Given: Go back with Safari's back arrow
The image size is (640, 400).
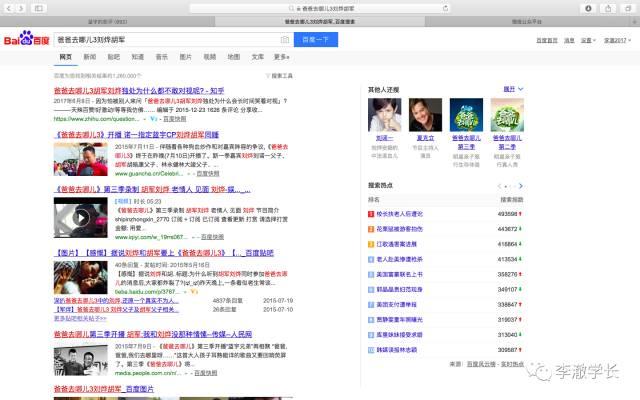Looking at the screenshot, I should 9,8.
